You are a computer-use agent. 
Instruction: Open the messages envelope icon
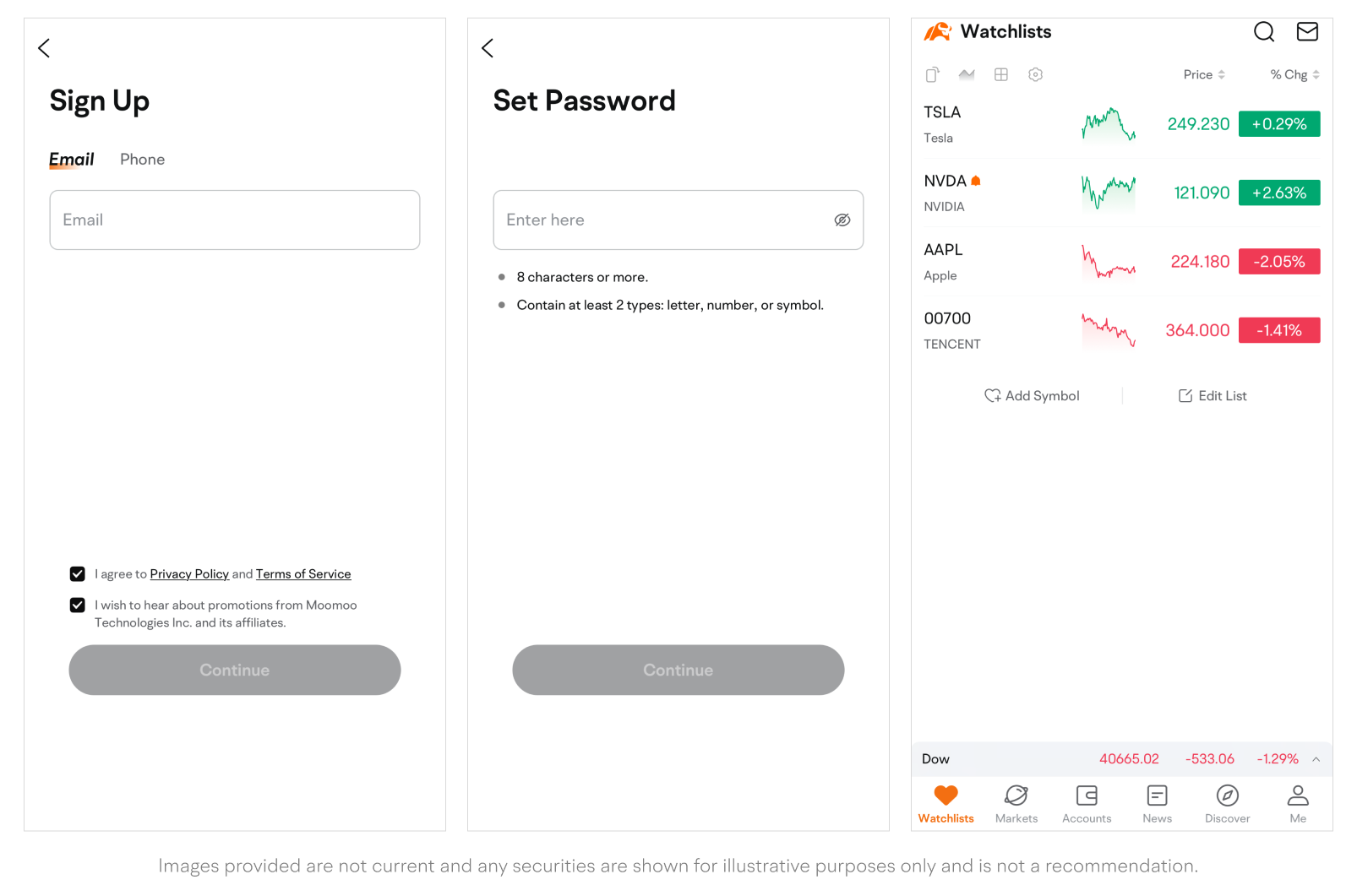1306,32
